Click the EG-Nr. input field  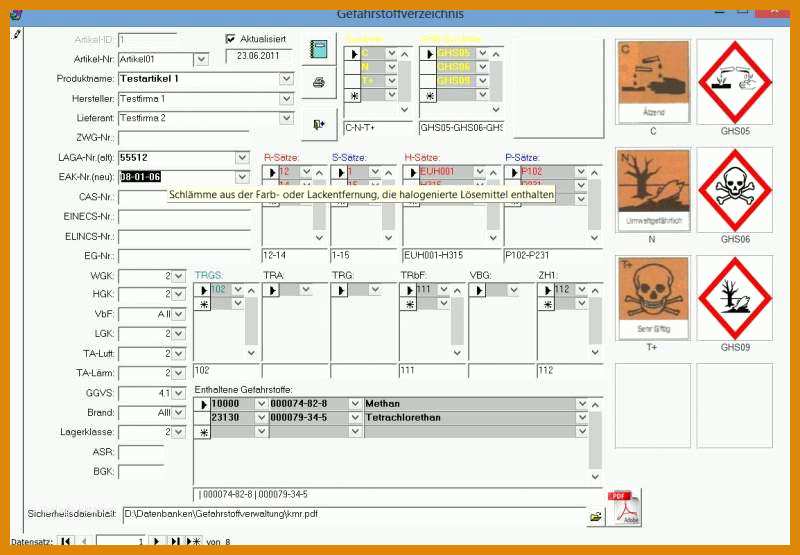[x=184, y=256]
